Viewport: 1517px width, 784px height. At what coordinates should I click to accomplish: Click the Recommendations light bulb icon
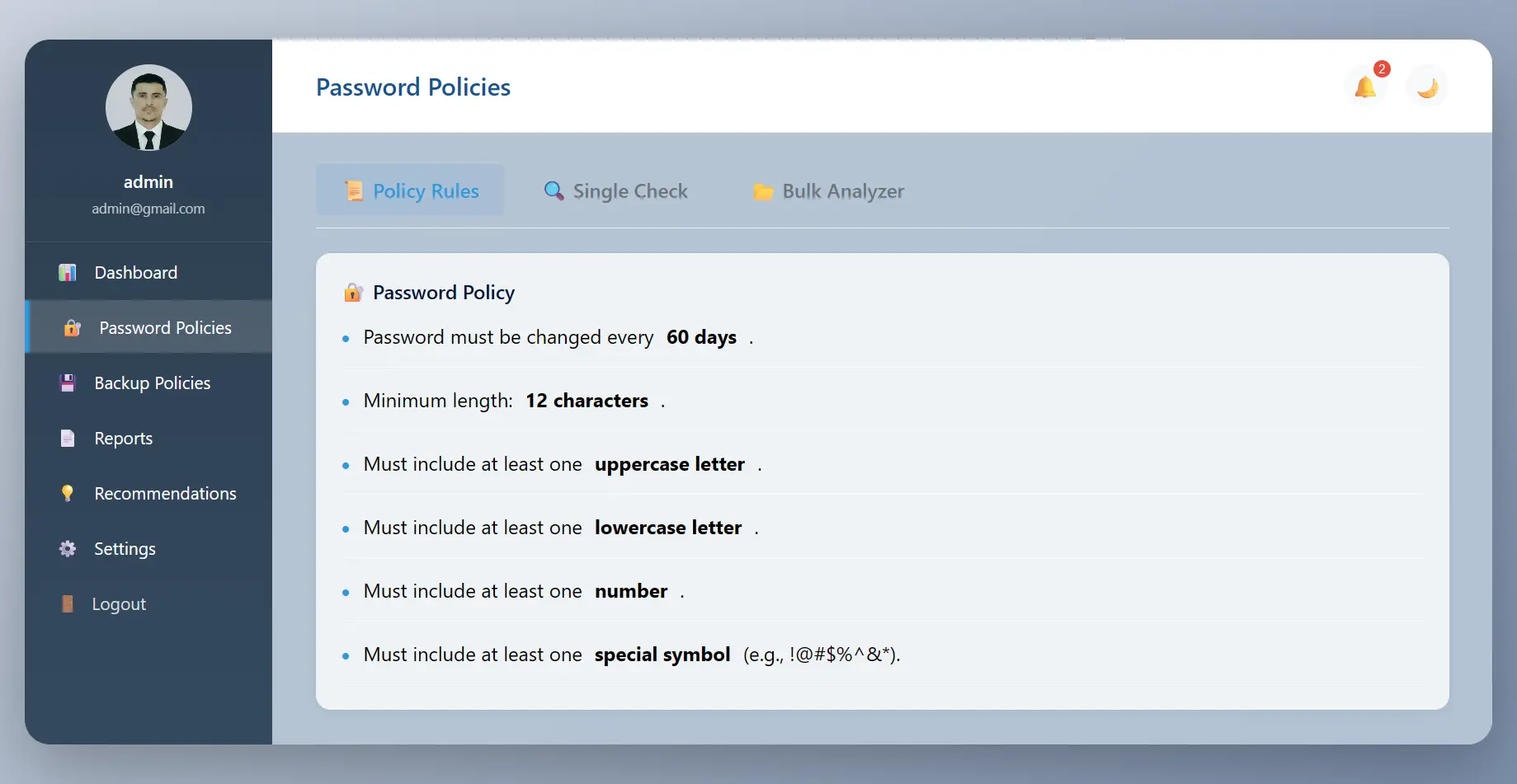(x=68, y=493)
